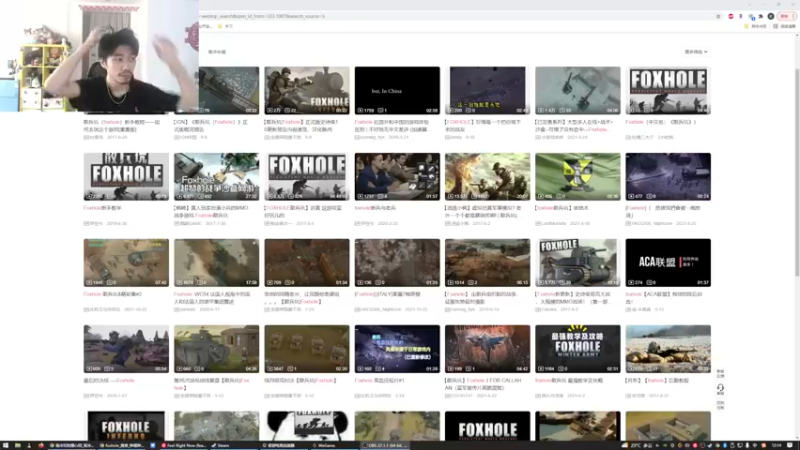Open the red ad-blocker extension icon
The width and height of the screenshot is (800, 450).
(x=731, y=16)
